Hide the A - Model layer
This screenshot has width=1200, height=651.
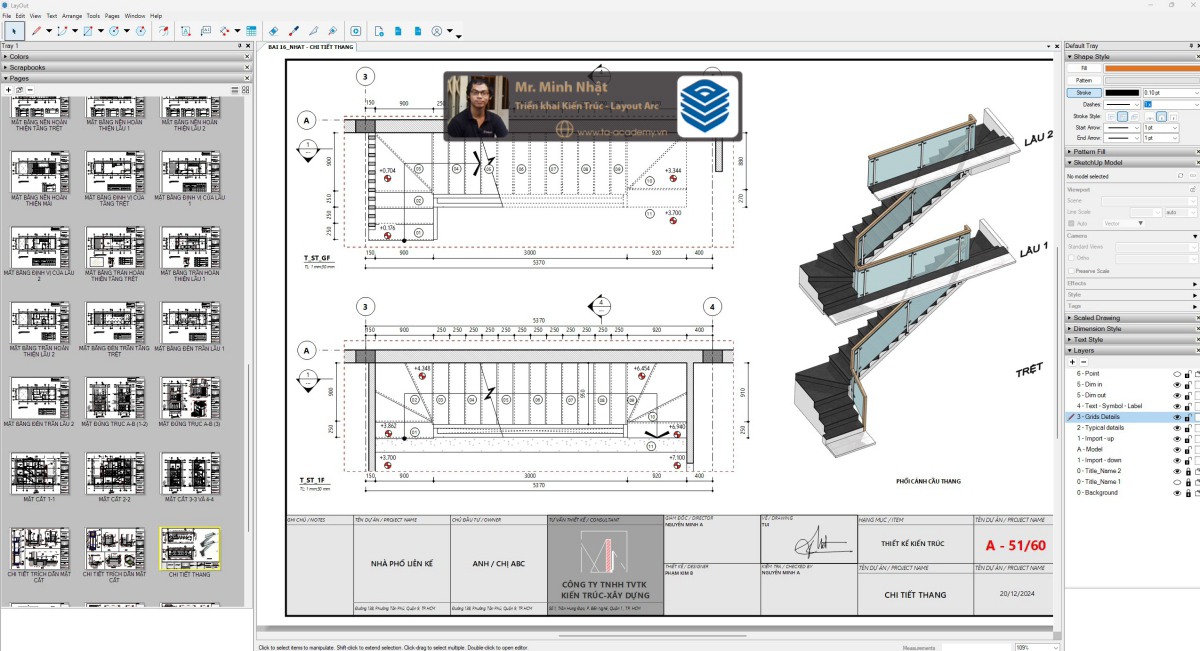click(x=1177, y=450)
